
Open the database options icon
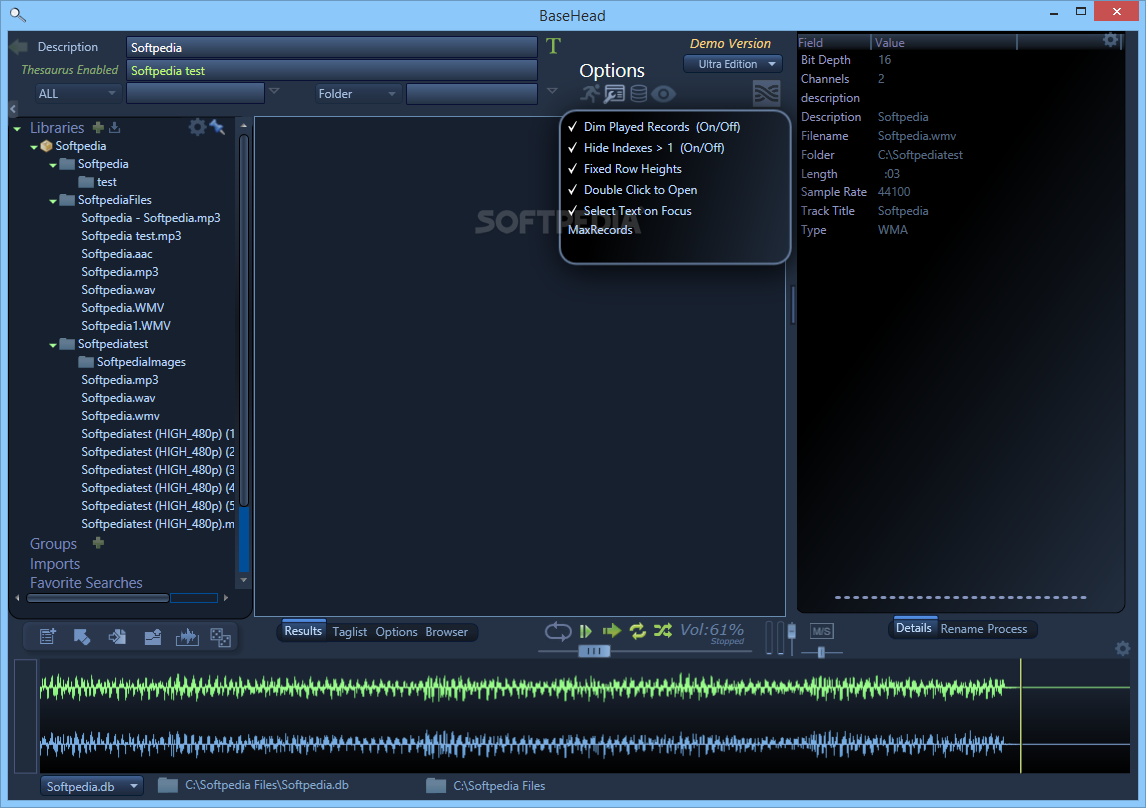[639, 94]
